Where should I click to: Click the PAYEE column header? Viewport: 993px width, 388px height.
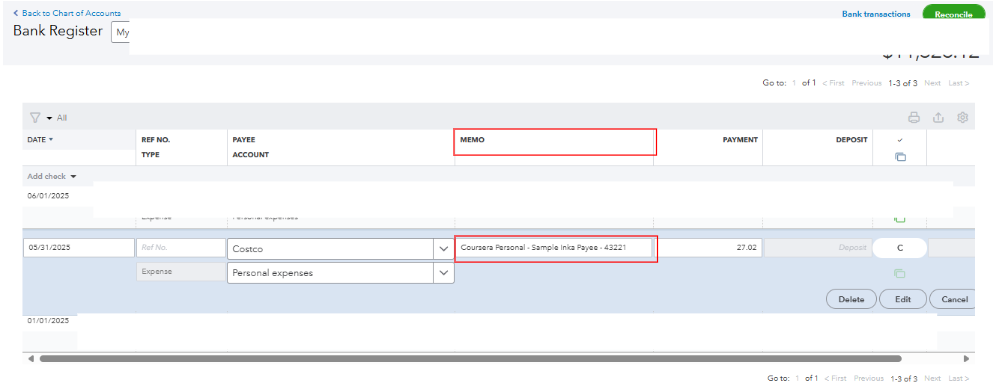[244, 139]
